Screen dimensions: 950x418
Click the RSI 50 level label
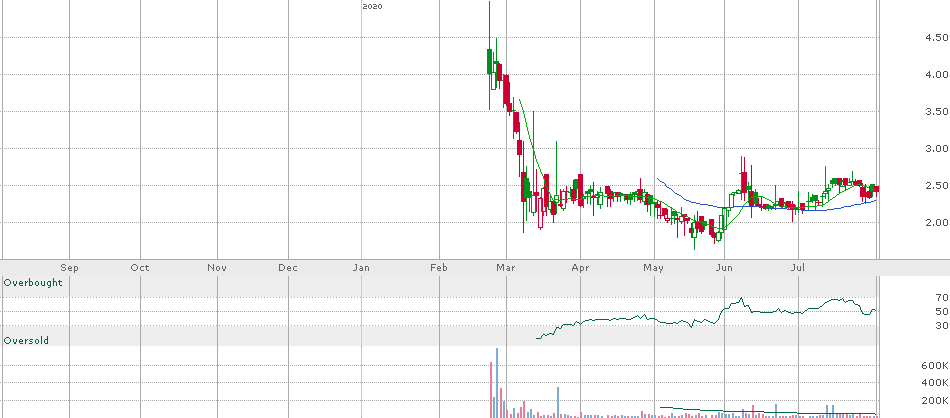pos(942,311)
